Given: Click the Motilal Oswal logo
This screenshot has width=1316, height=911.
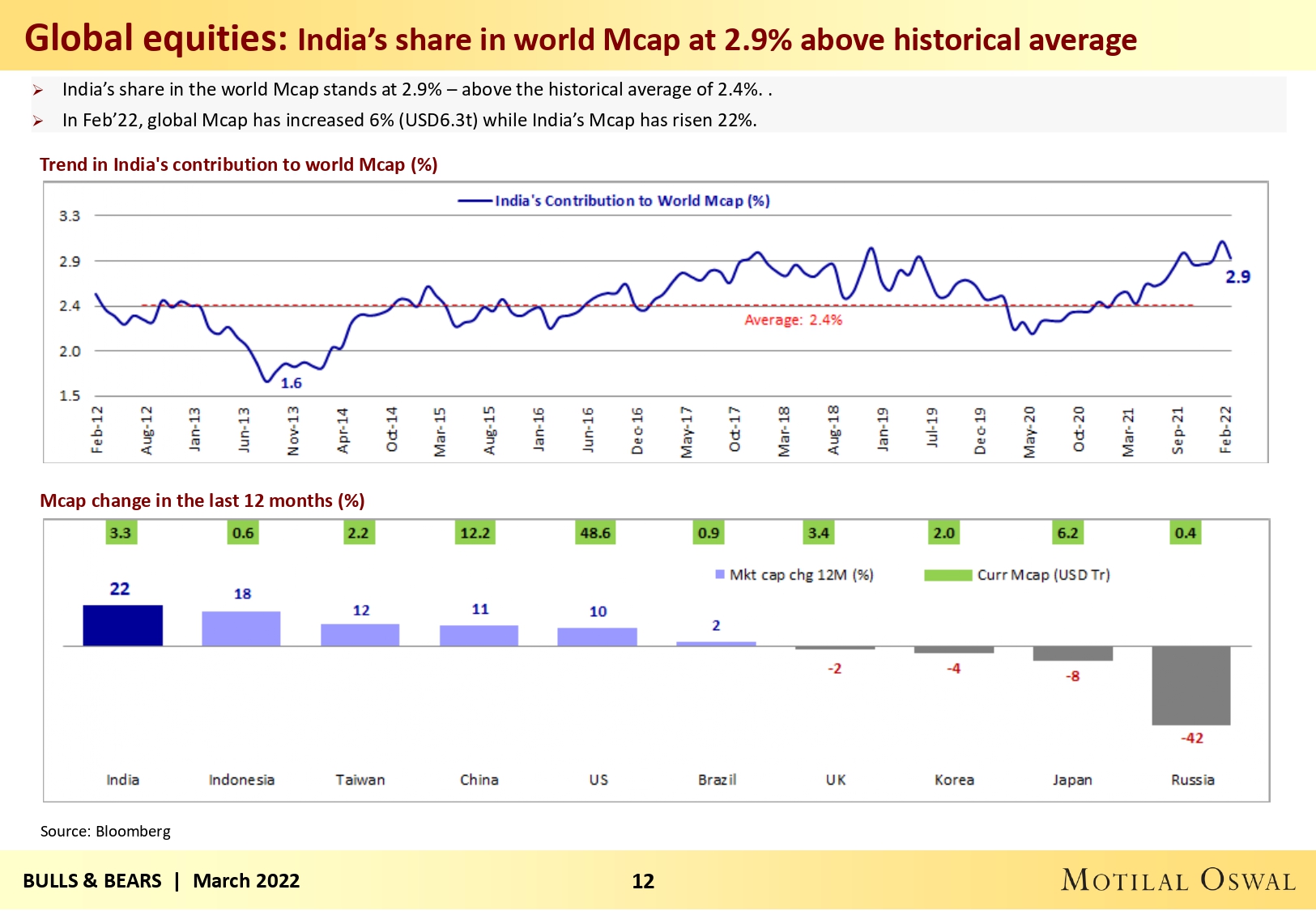Looking at the screenshot, I should pyautogui.click(x=1178, y=880).
